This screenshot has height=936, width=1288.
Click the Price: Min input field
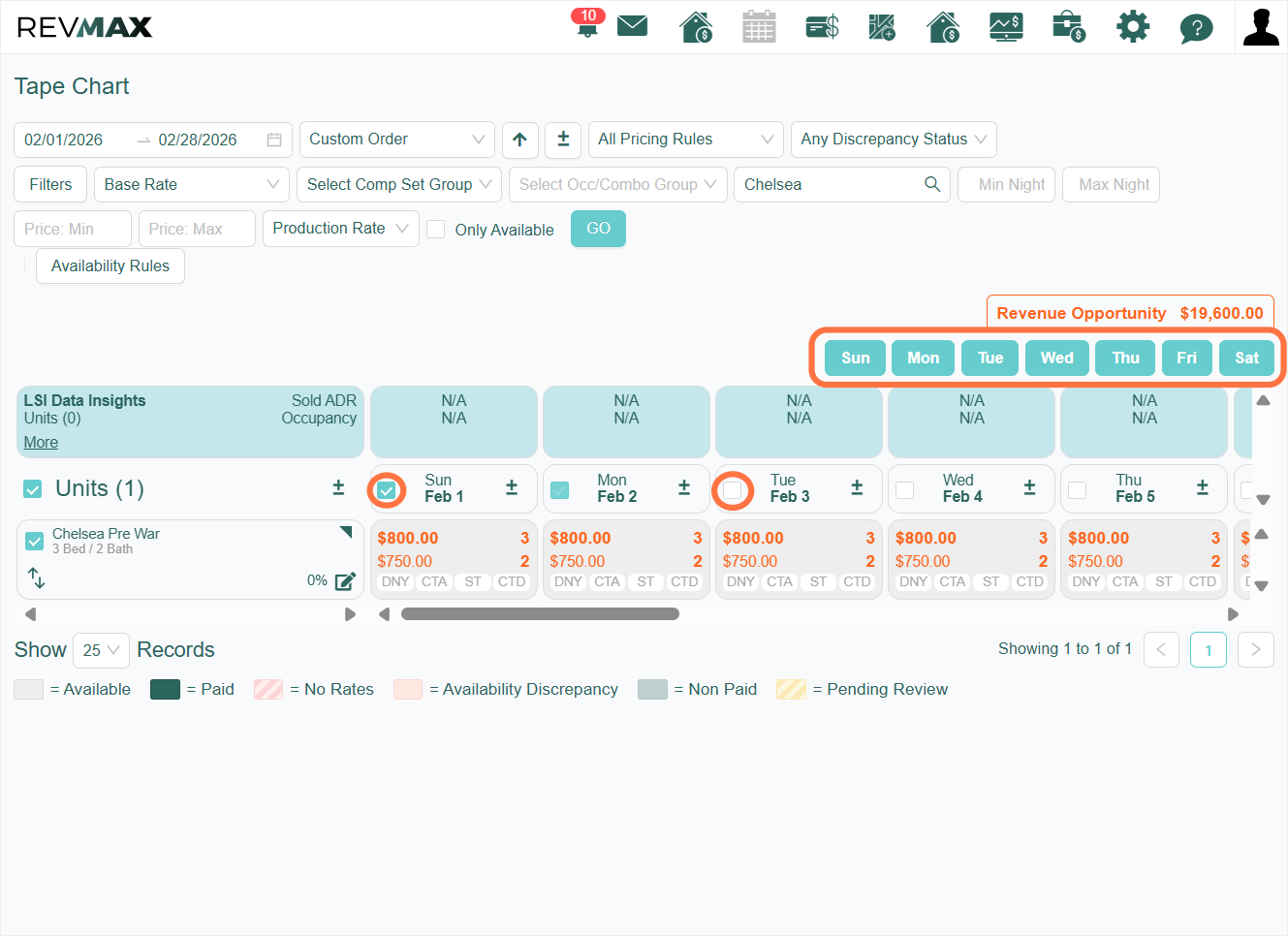coord(73,229)
